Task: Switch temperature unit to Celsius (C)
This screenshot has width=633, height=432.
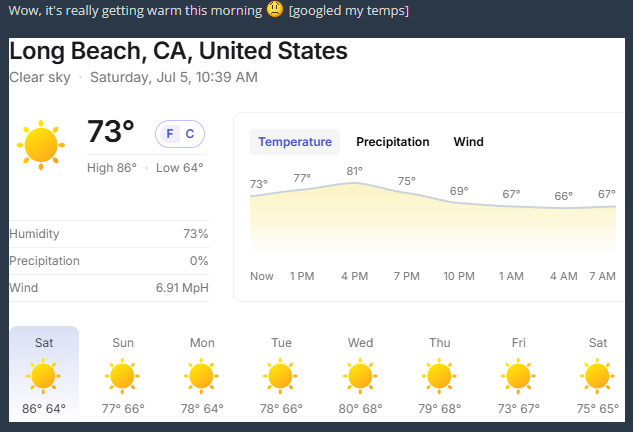Action: point(190,134)
